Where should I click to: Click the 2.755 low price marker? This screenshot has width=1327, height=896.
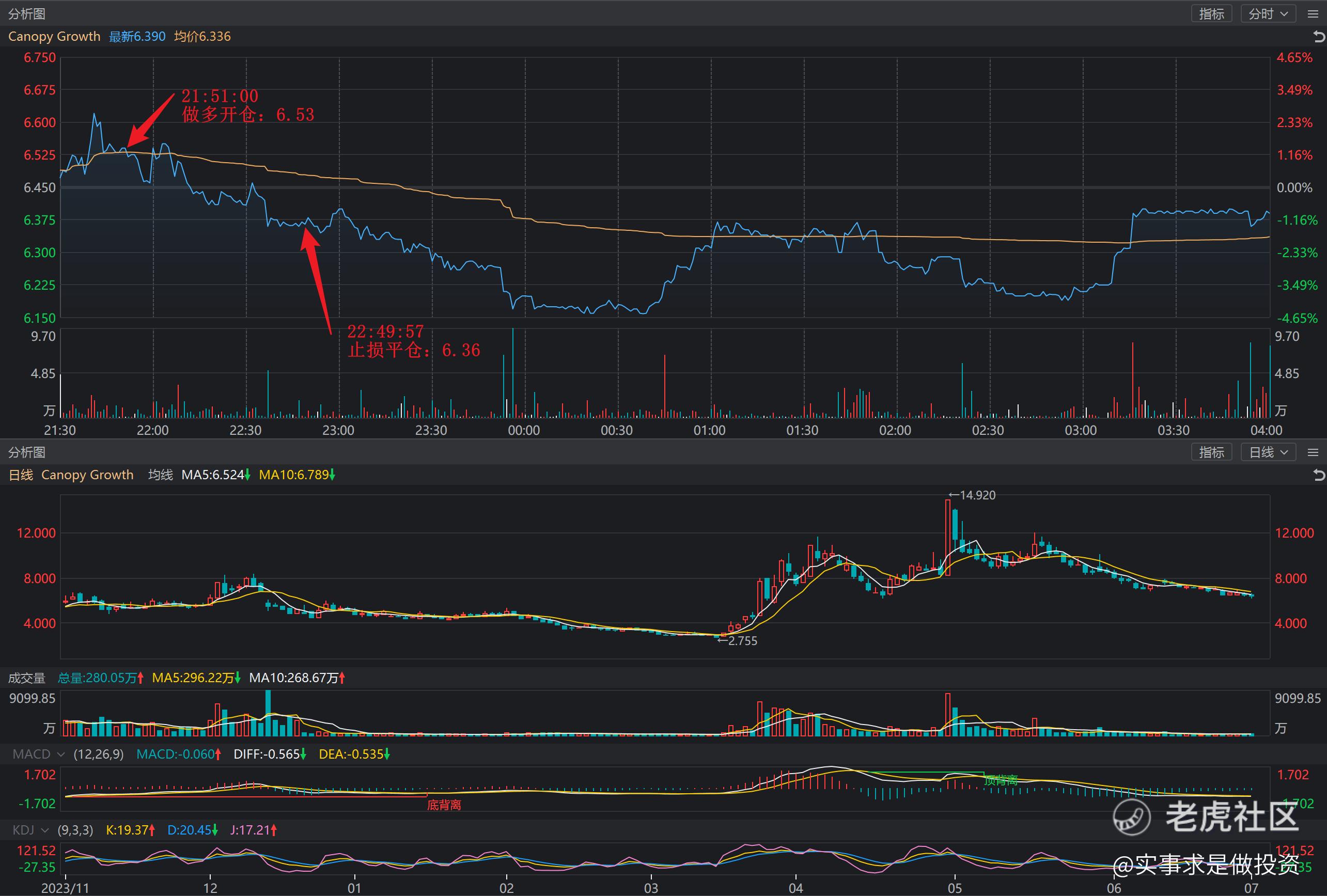click(x=738, y=641)
